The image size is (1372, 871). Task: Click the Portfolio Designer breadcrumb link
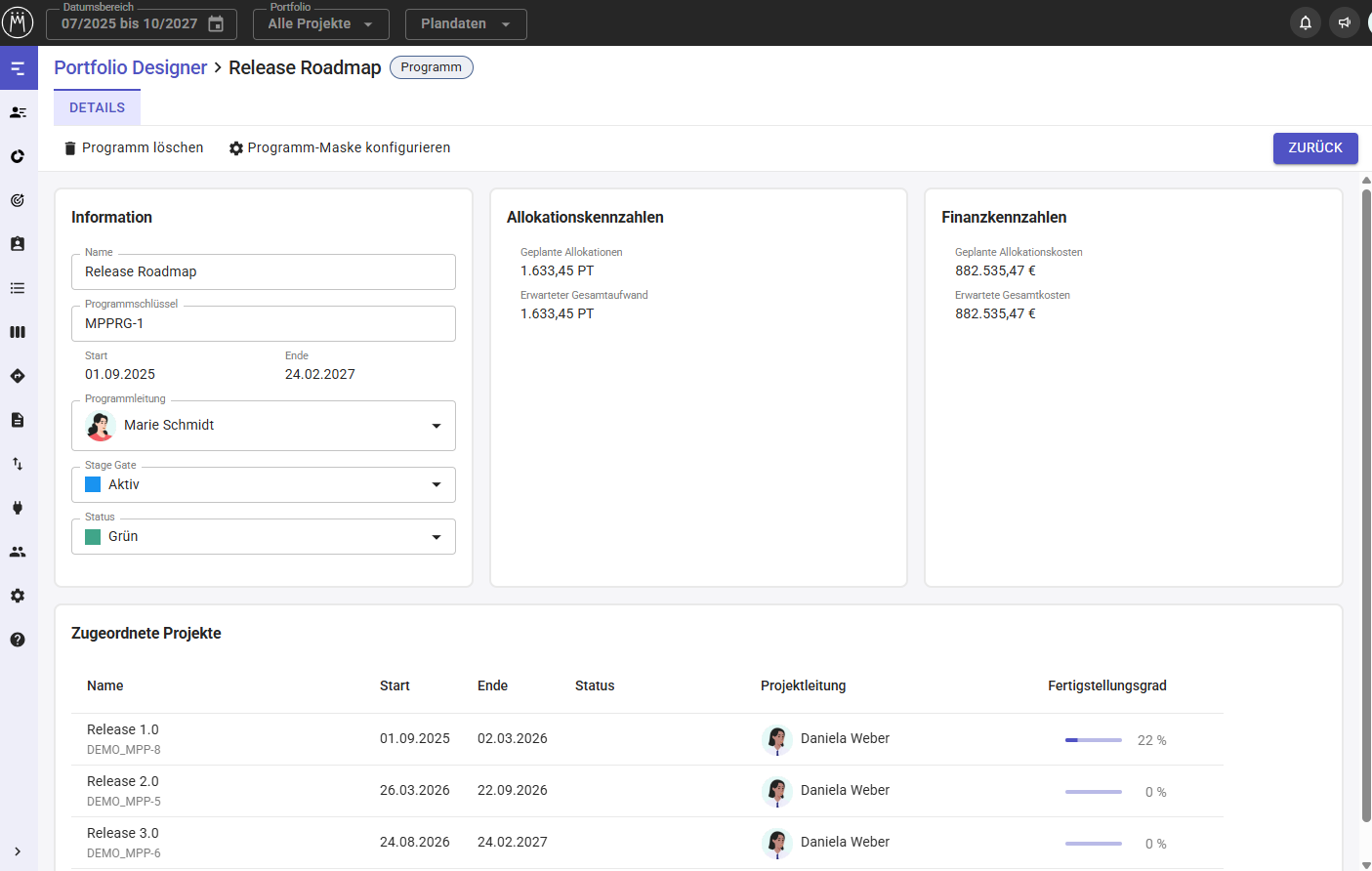130,67
